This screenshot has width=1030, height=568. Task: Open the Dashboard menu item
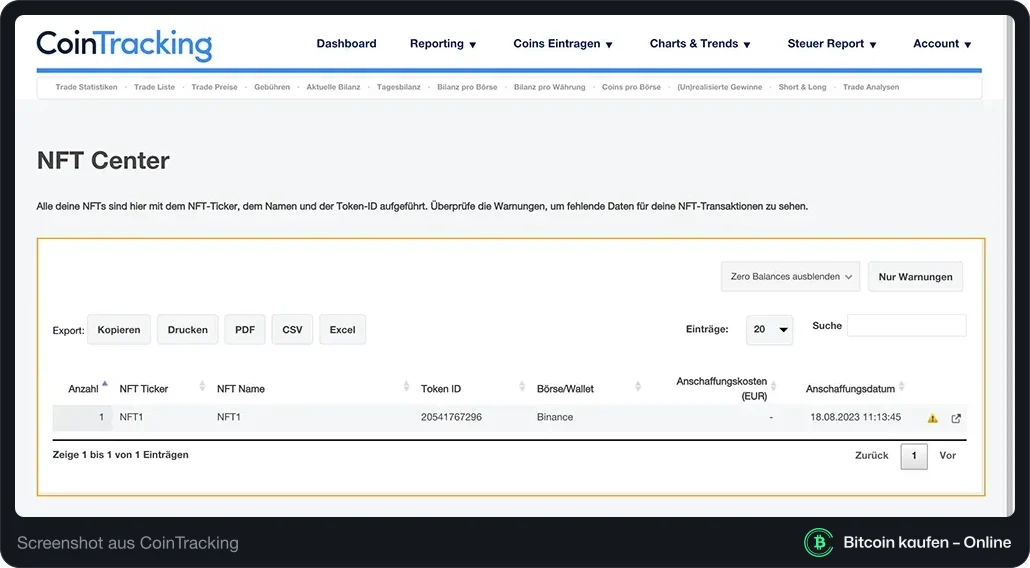pyautogui.click(x=346, y=43)
